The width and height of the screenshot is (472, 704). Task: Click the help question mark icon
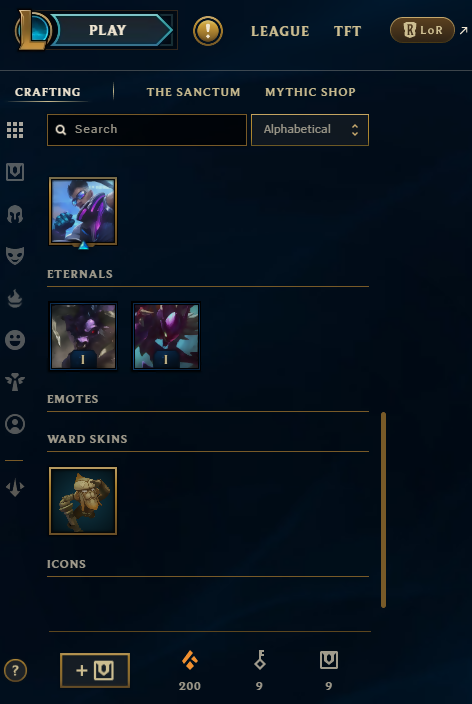click(15, 670)
